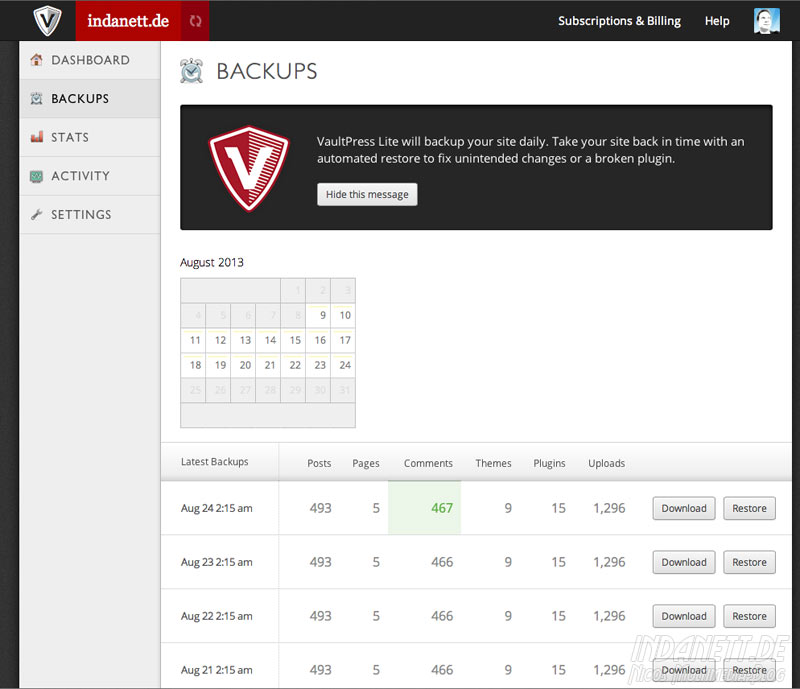This screenshot has height=689, width=800.
Task: Click the Comments column header
Action: tap(428, 463)
